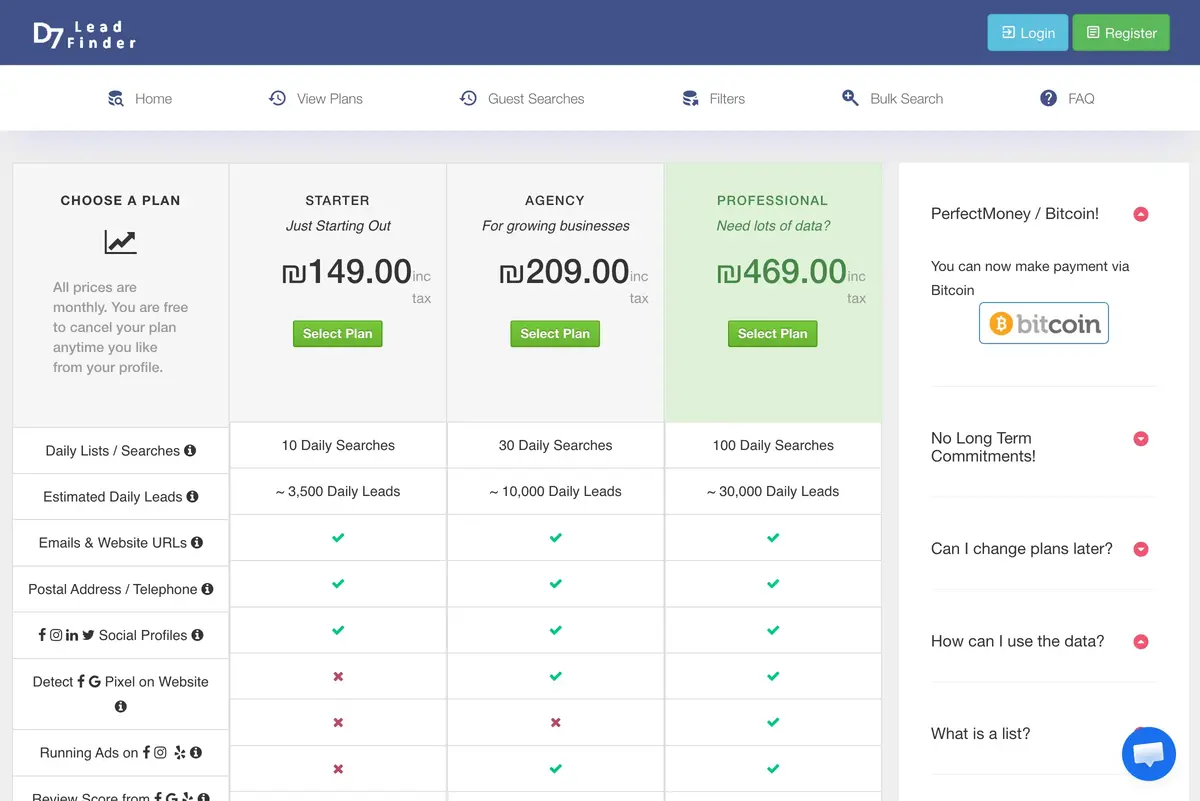Screen dimensions: 1200x801
Task: Click Agency red X in Running Ads row
Action: [555, 723]
